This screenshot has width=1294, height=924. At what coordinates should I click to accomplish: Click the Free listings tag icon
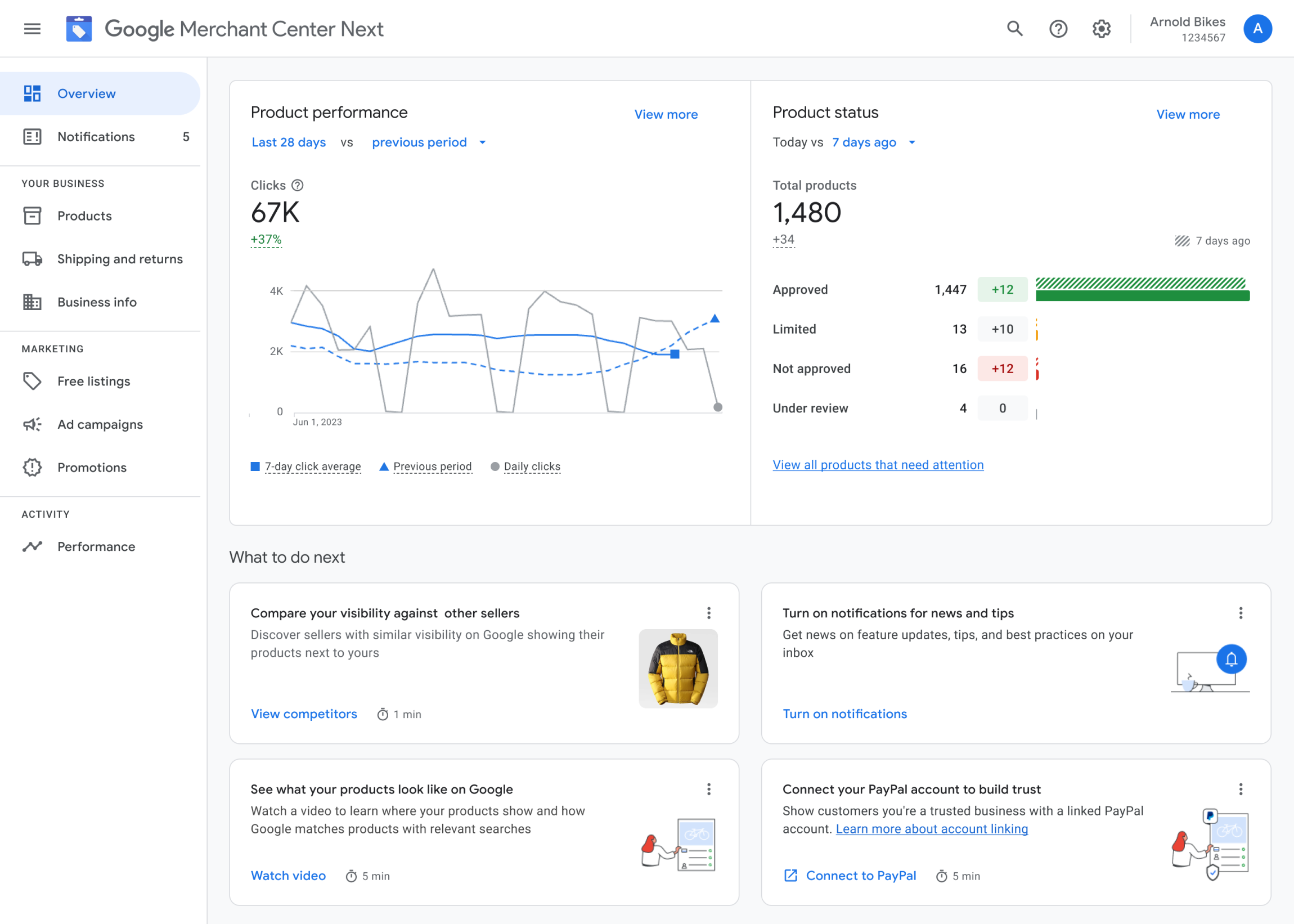[33, 381]
